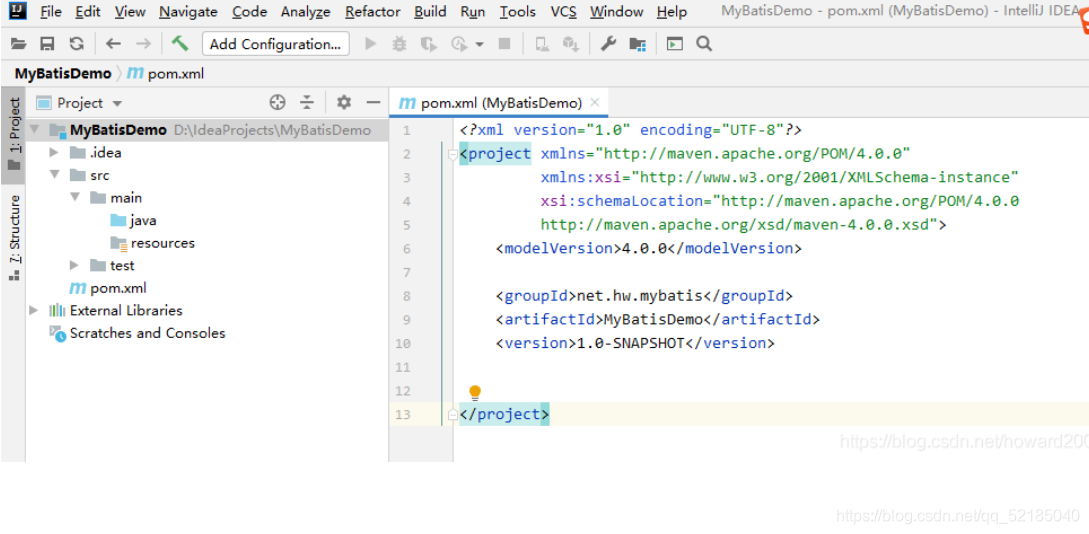The width and height of the screenshot is (1089, 534).
Task: Click Locate in Project crosshair icon
Action: tap(278, 103)
